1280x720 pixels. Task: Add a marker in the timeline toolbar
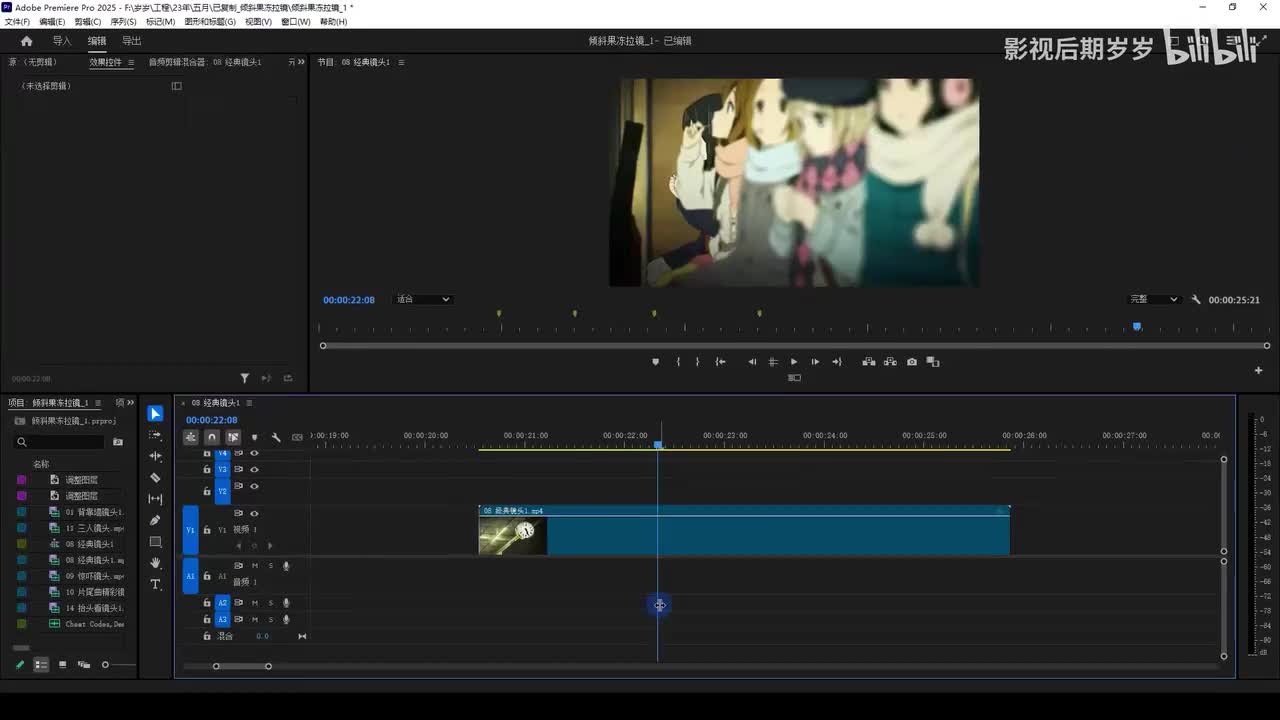pyautogui.click(x=254, y=437)
